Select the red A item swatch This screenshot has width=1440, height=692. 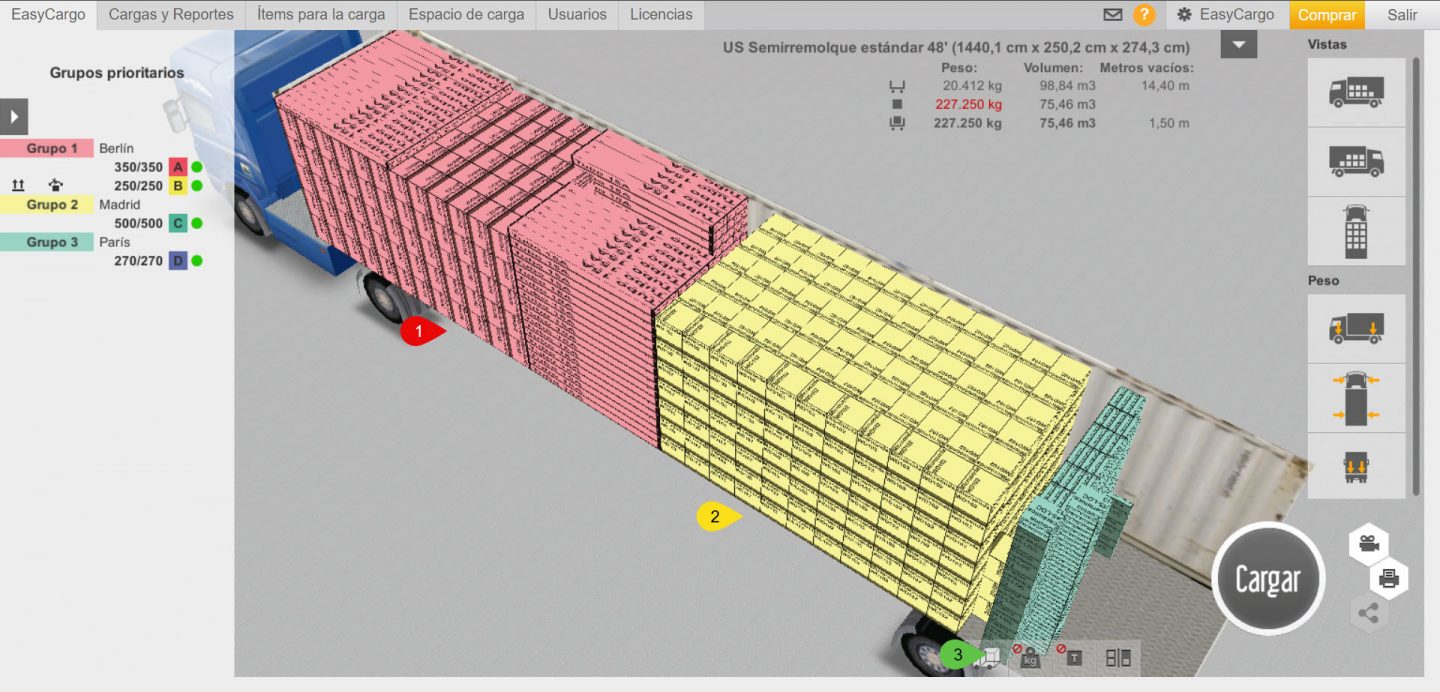pos(178,167)
